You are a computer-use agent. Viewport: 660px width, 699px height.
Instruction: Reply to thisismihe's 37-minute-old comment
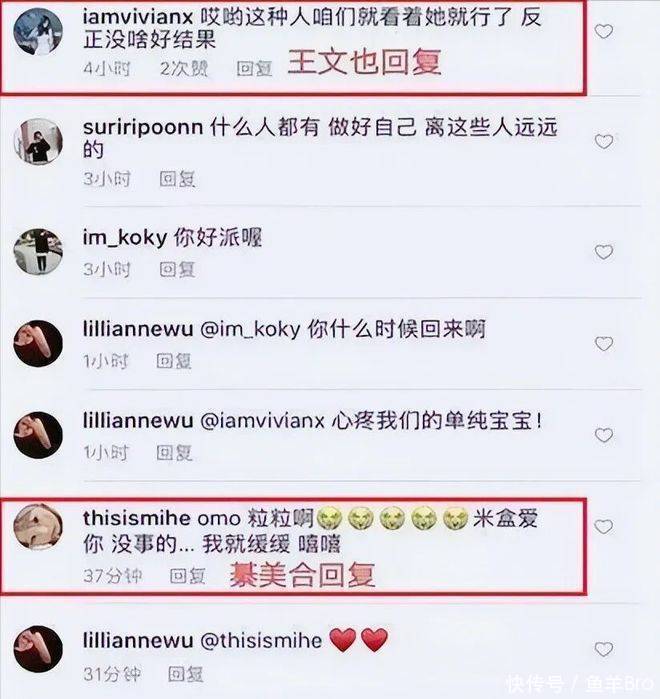pyautogui.click(x=188, y=576)
